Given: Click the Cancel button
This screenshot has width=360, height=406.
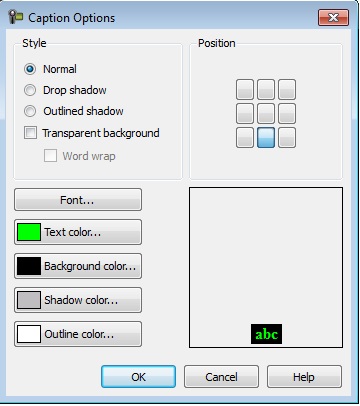Looking at the screenshot, I should coord(221,377).
